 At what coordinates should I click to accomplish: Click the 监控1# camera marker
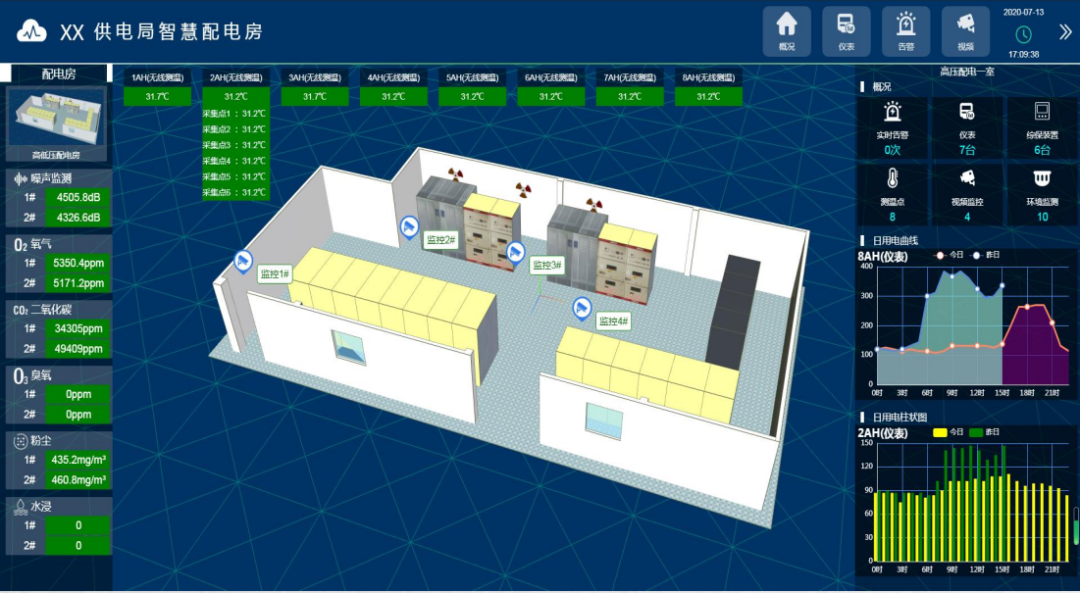coord(242,261)
